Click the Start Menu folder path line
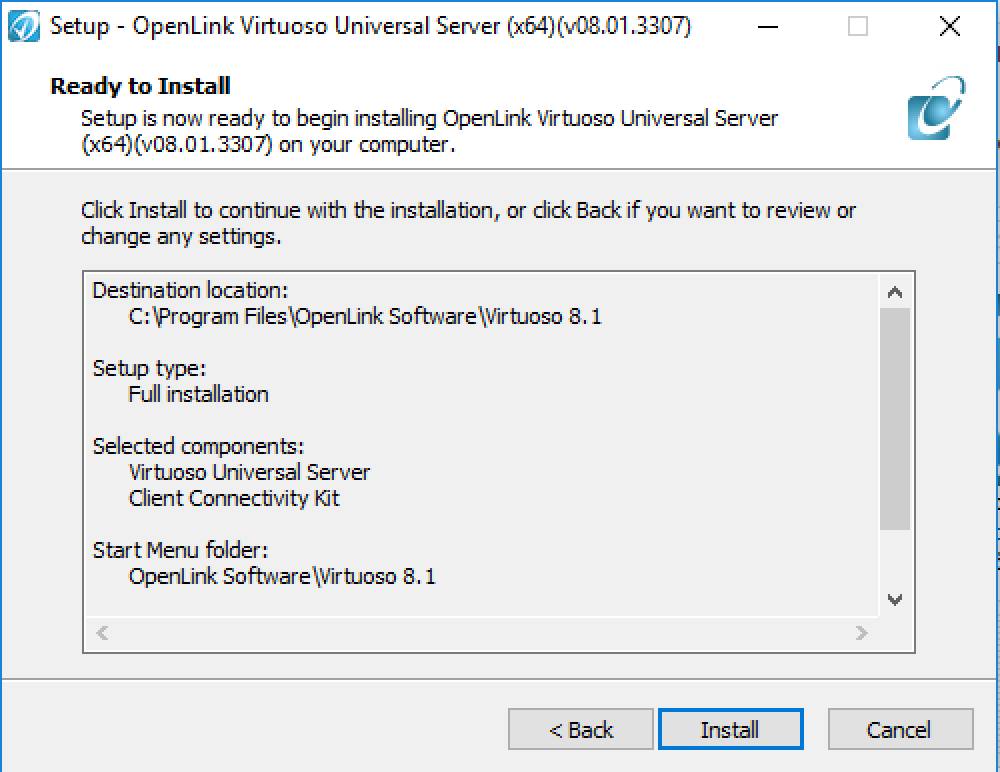The width and height of the screenshot is (1000, 772). pyautogui.click(x=282, y=576)
